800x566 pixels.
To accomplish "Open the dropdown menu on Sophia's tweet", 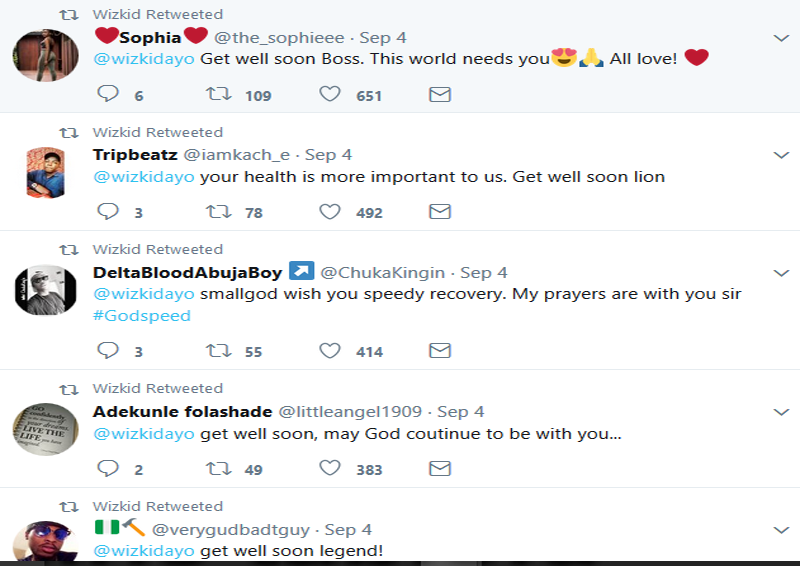I will click(782, 38).
